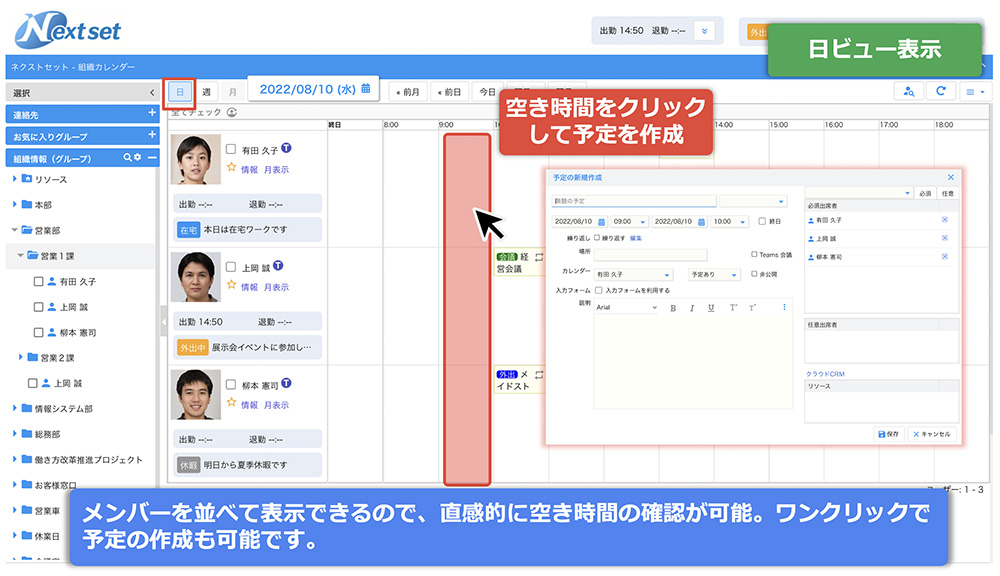
Task: Jump to today with 今日 button
Action: [488, 92]
